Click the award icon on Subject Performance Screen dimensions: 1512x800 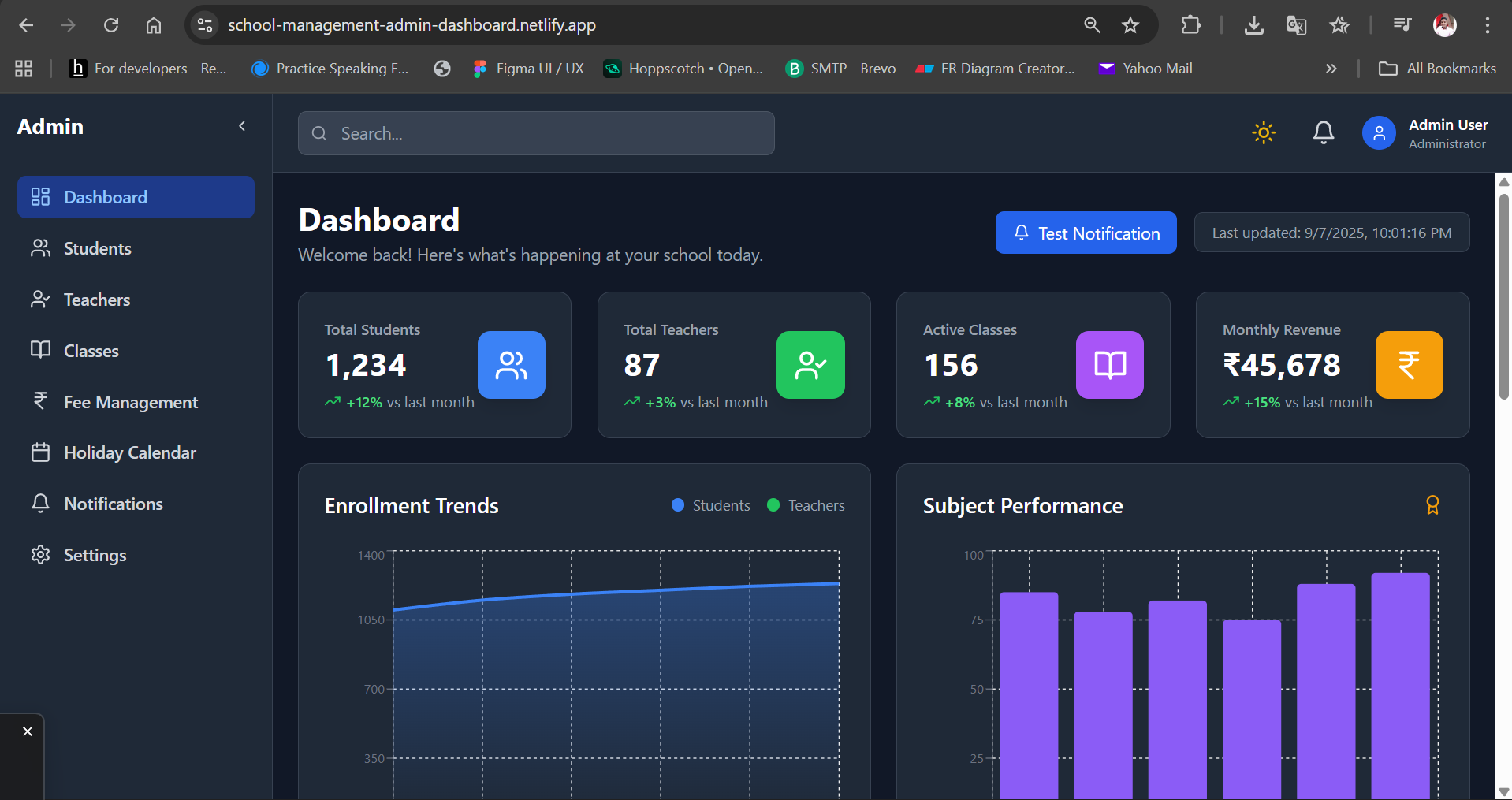pos(1432,505)
